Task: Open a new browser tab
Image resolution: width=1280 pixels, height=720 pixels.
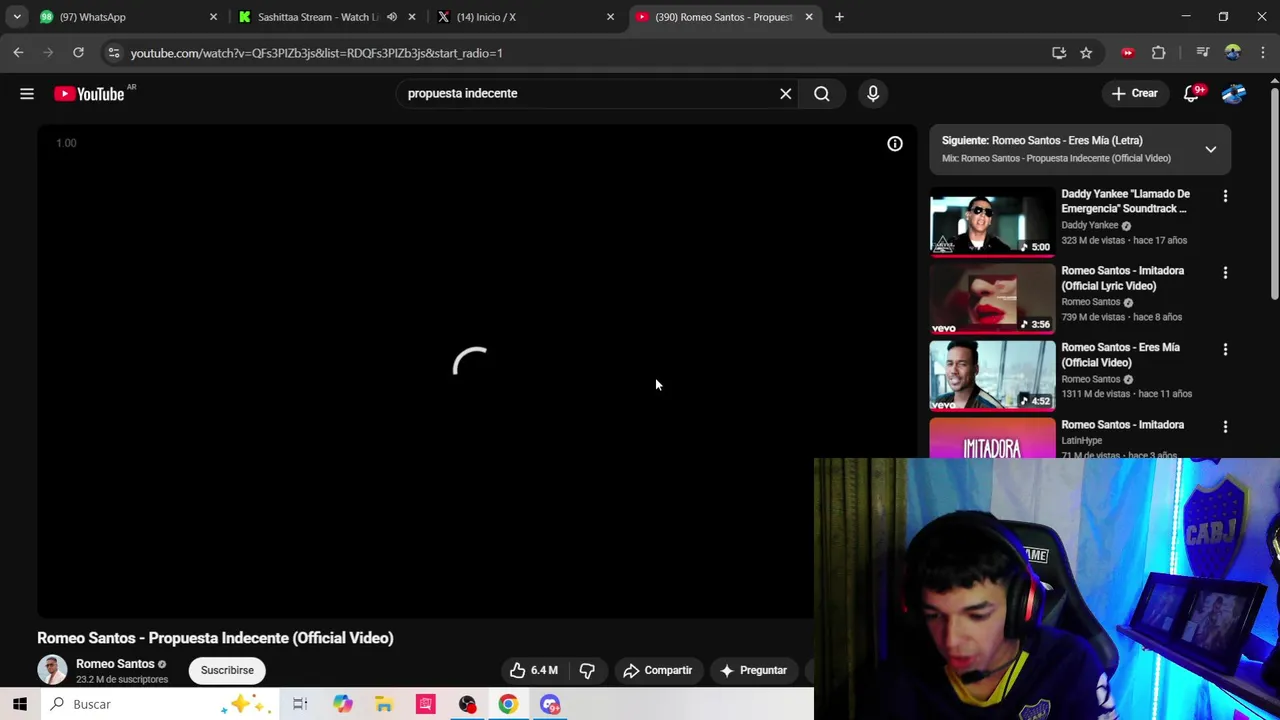Action: (x=839, y=17)
